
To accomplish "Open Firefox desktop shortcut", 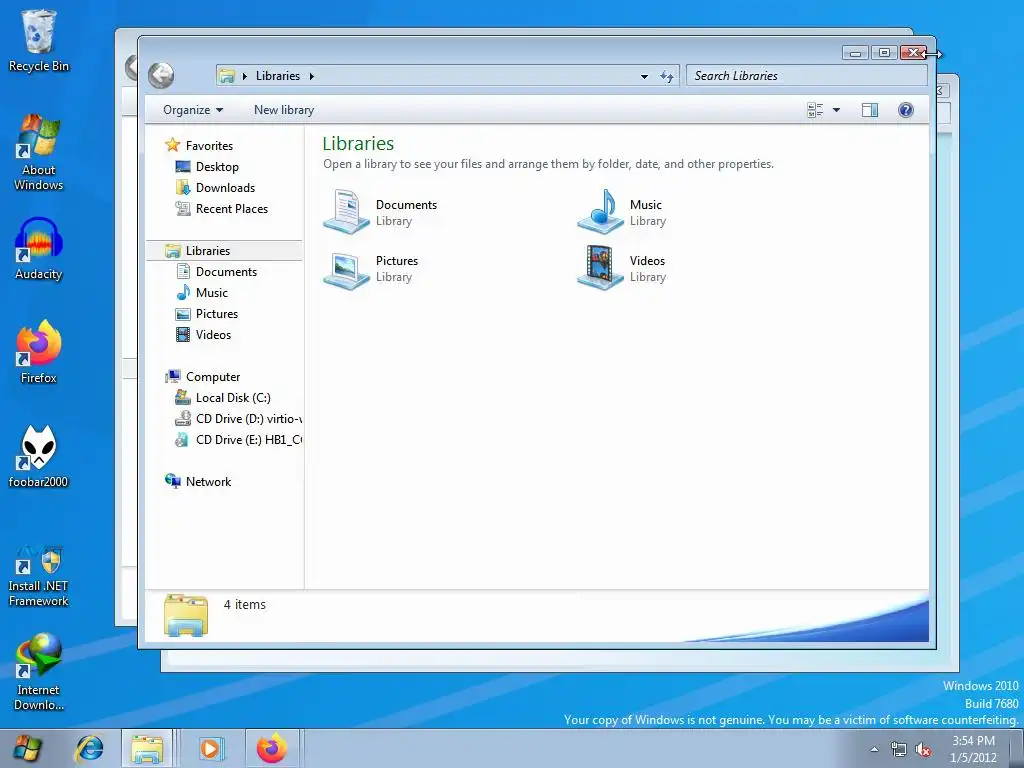I will click(x=39, y=352).
